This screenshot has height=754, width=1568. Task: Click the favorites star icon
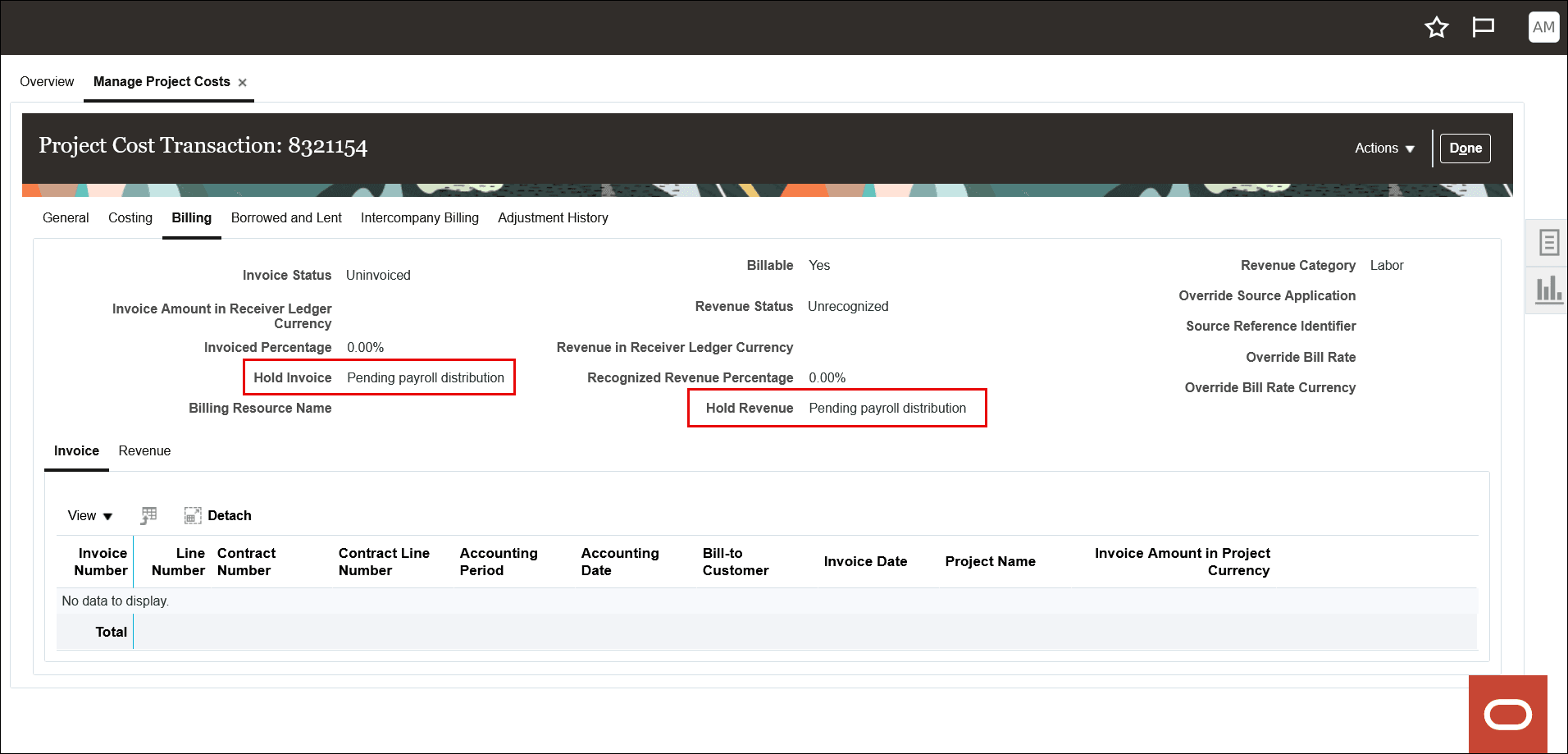pyautogui.click(x=1437, y=27)
